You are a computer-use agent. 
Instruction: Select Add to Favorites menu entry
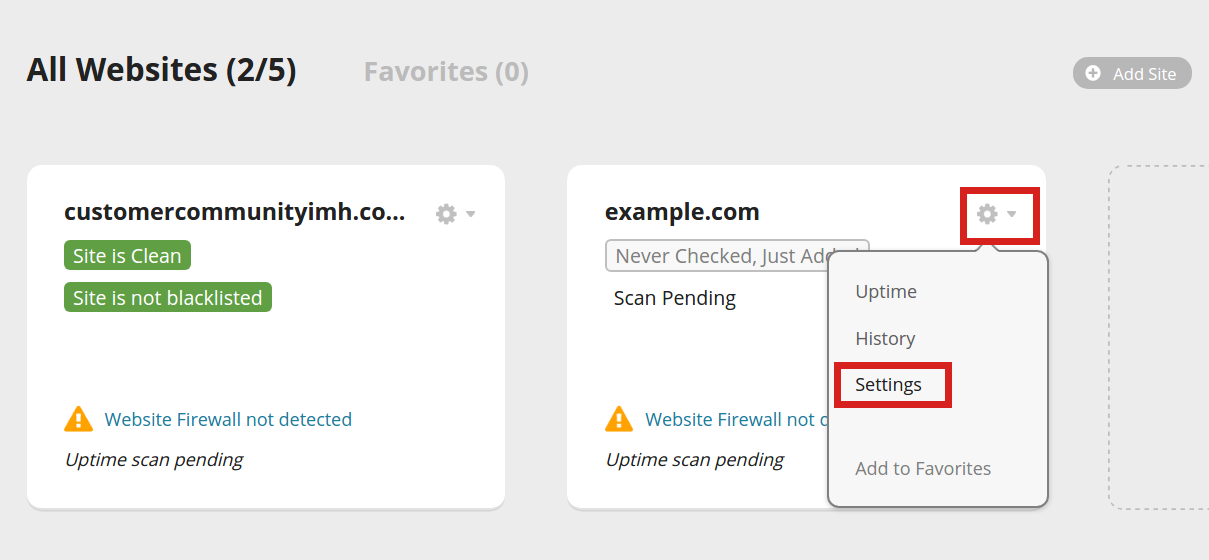923,469
